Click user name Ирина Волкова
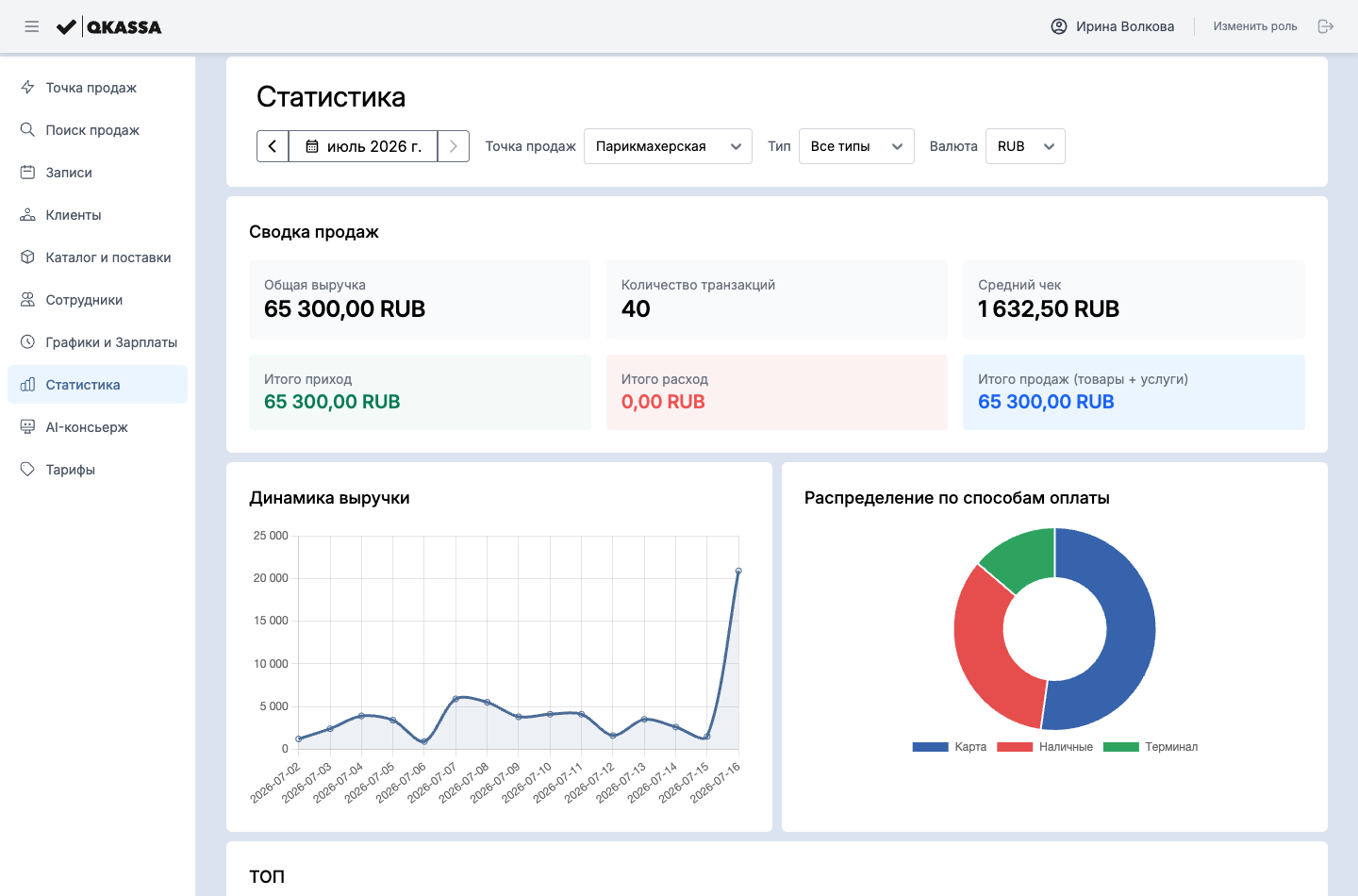 click(1125, 26)
